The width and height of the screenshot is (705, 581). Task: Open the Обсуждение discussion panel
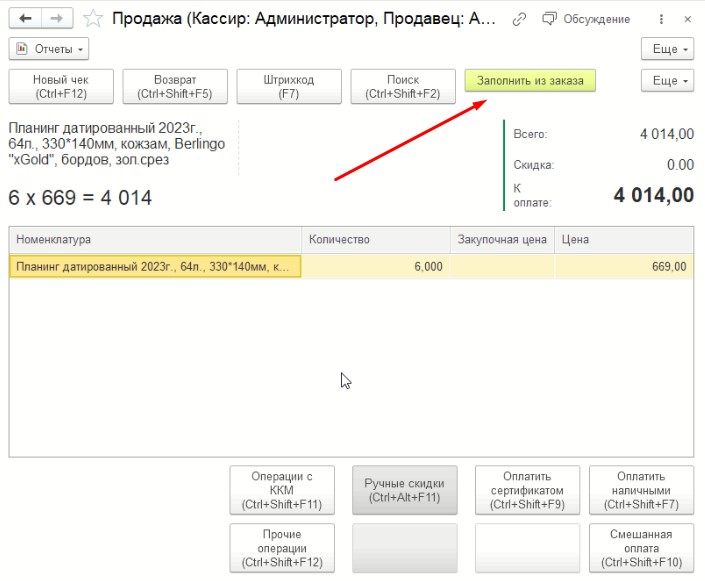[x=586, y=19]
